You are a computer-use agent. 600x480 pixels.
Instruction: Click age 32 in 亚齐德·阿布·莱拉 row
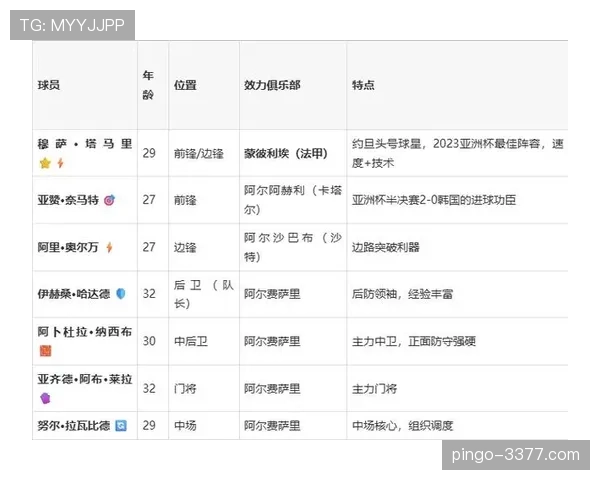point(149,389)
